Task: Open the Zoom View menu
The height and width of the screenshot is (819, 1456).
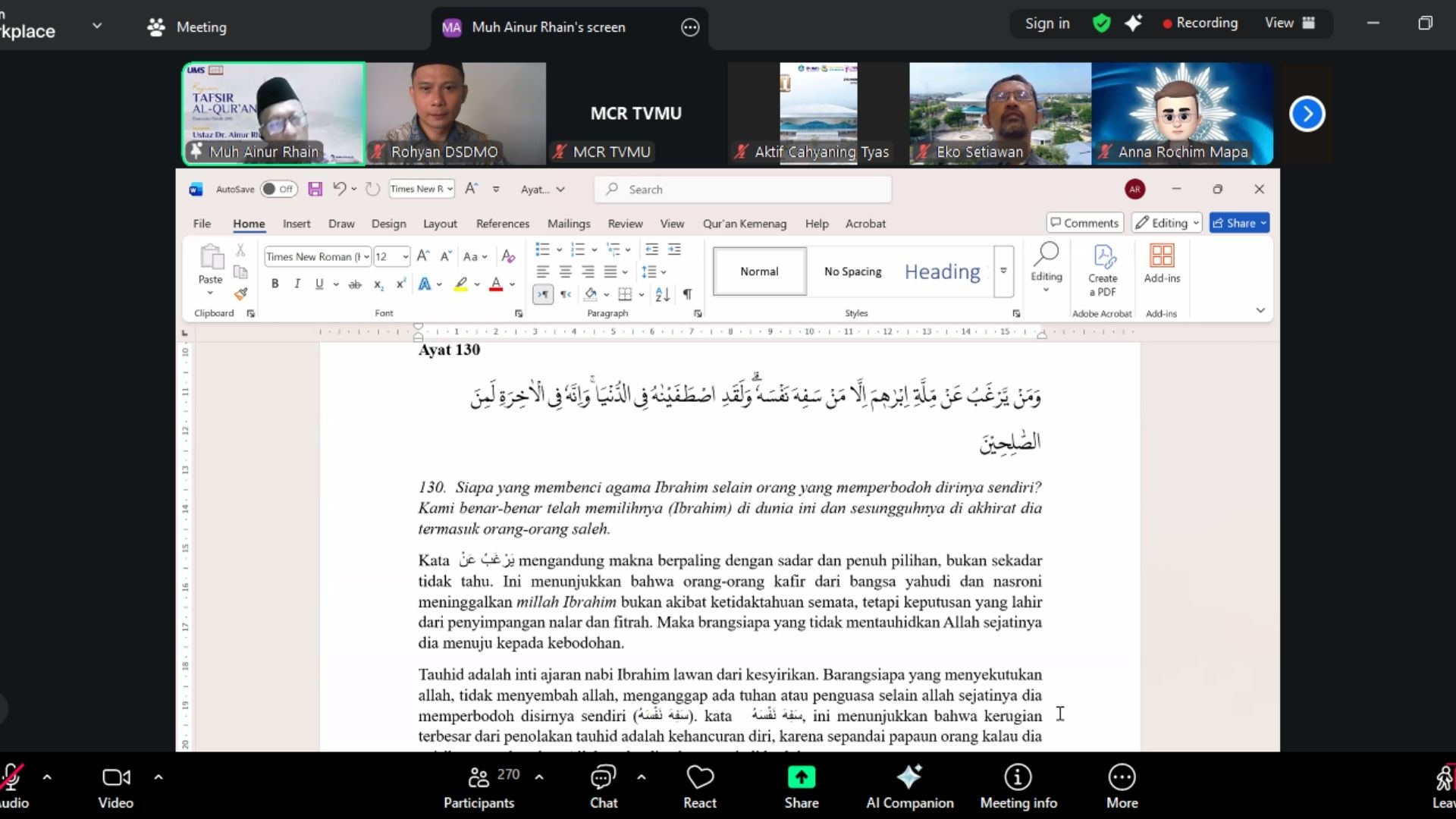Action: [x=1289, y=23]
